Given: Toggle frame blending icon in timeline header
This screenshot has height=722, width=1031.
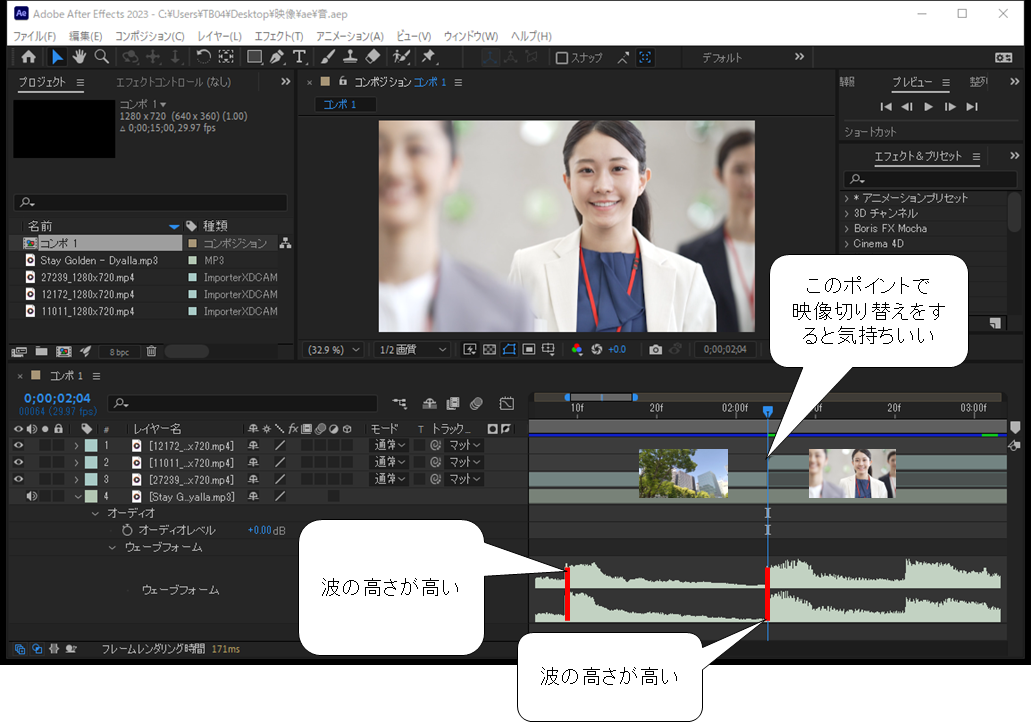Looking at the screenshot, I should point(453,404).
